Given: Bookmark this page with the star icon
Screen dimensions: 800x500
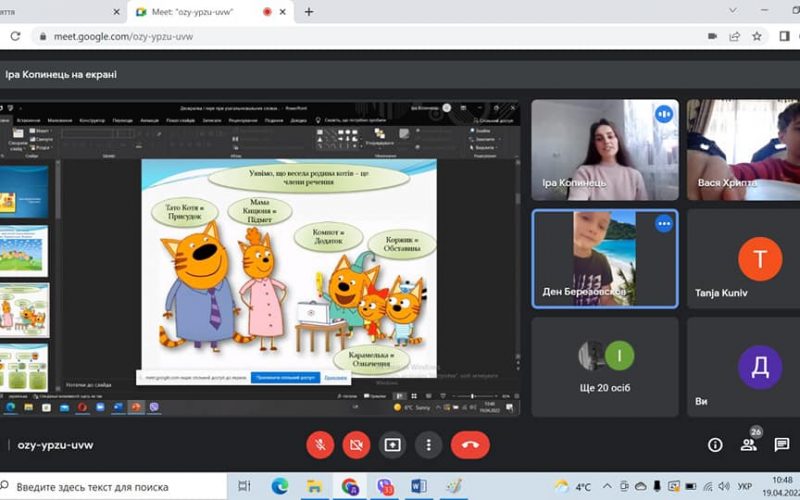Looking at the screenshot, I should [757, 36].
